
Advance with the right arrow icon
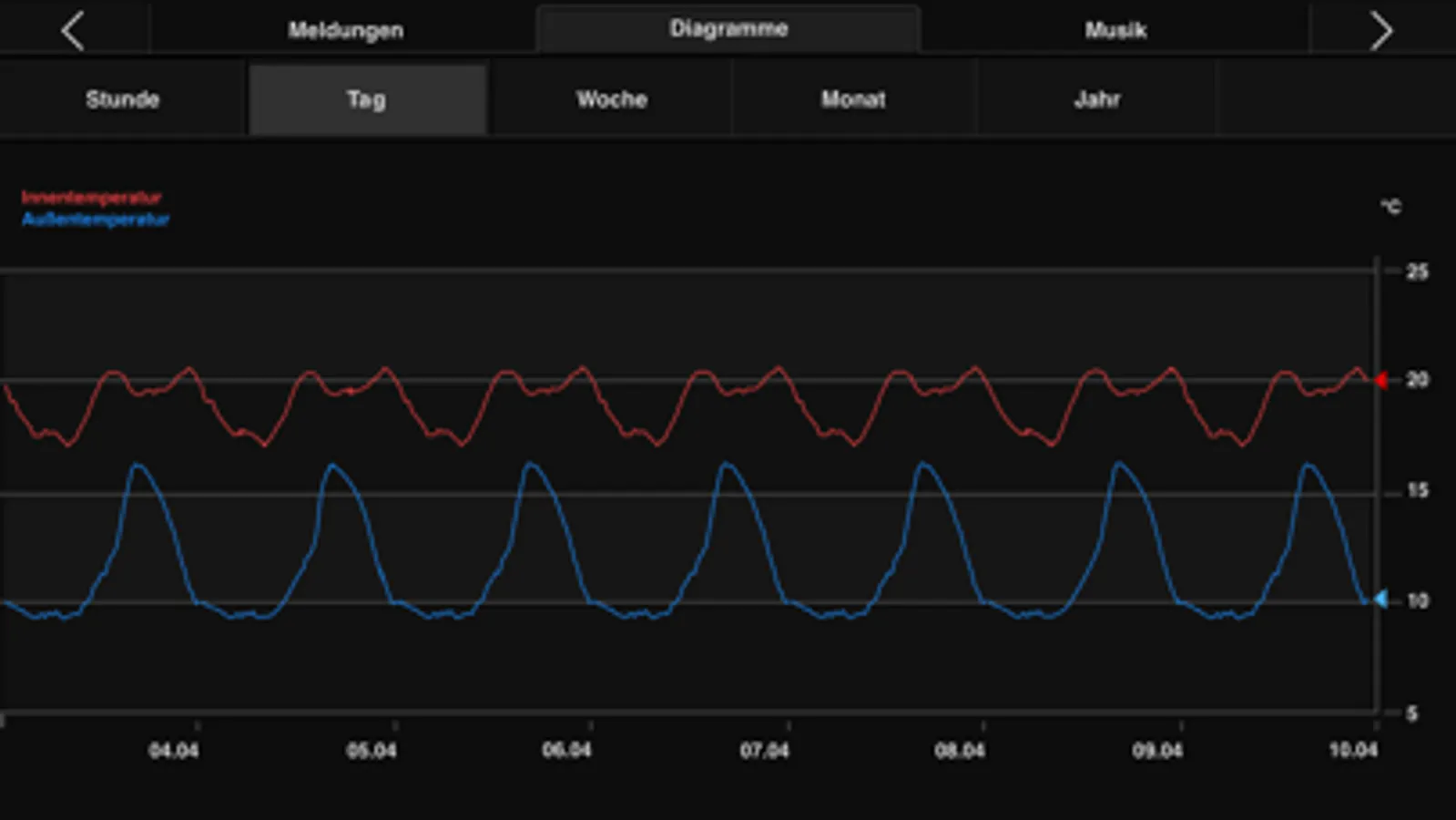[1381, 31]
